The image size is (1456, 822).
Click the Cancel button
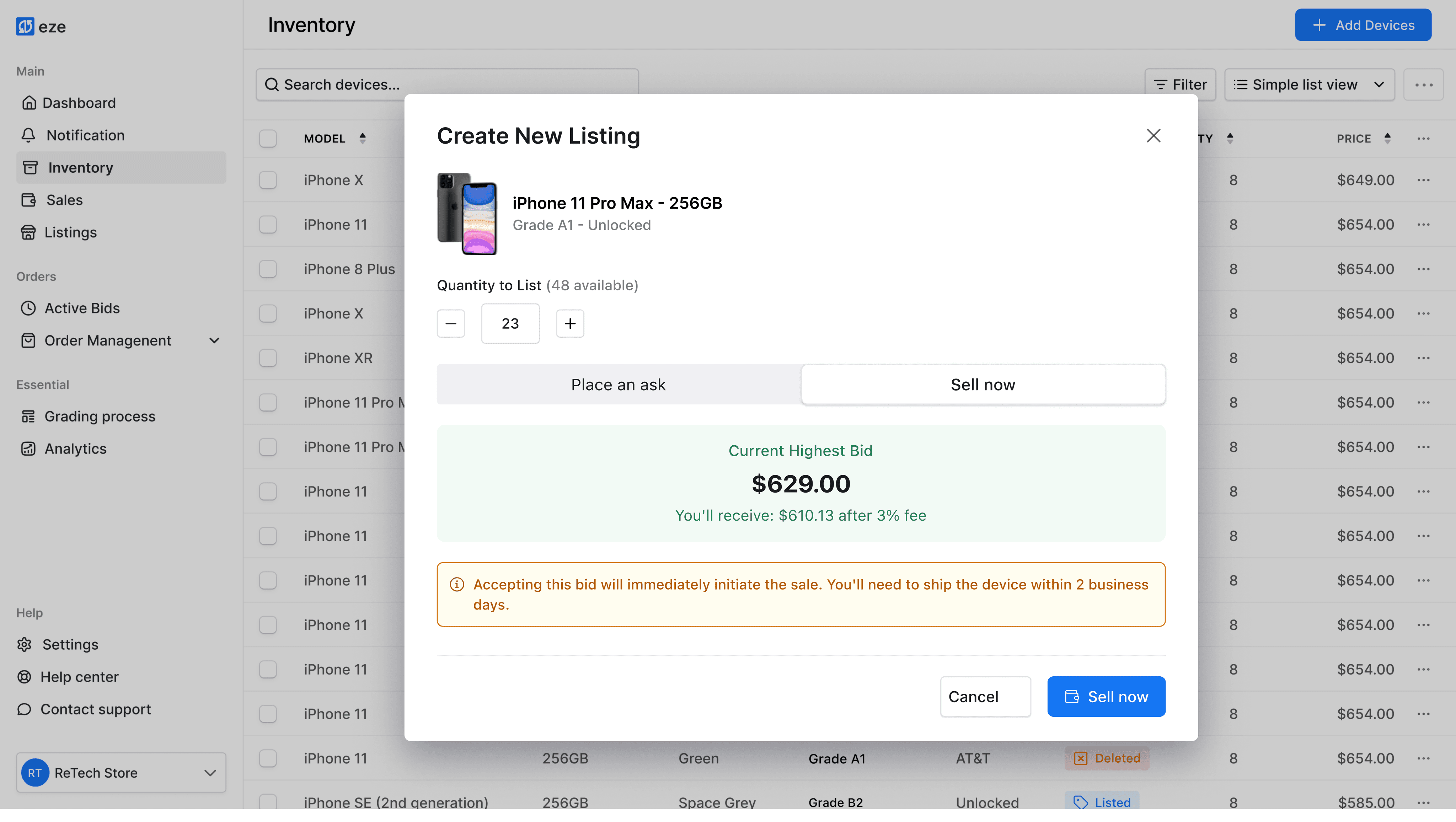point(986,697)
